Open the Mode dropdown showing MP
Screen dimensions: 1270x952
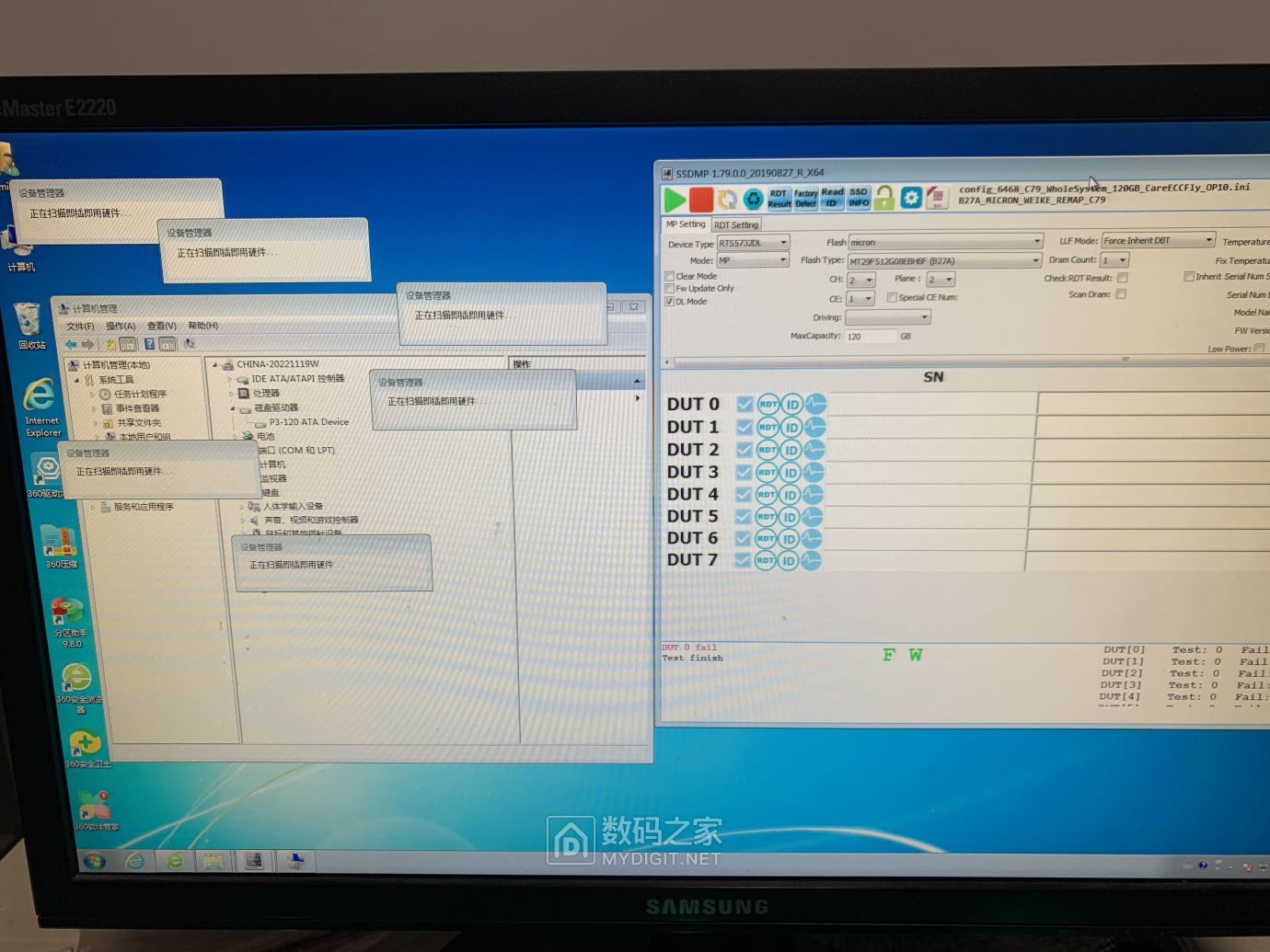[x=754, y=260]
